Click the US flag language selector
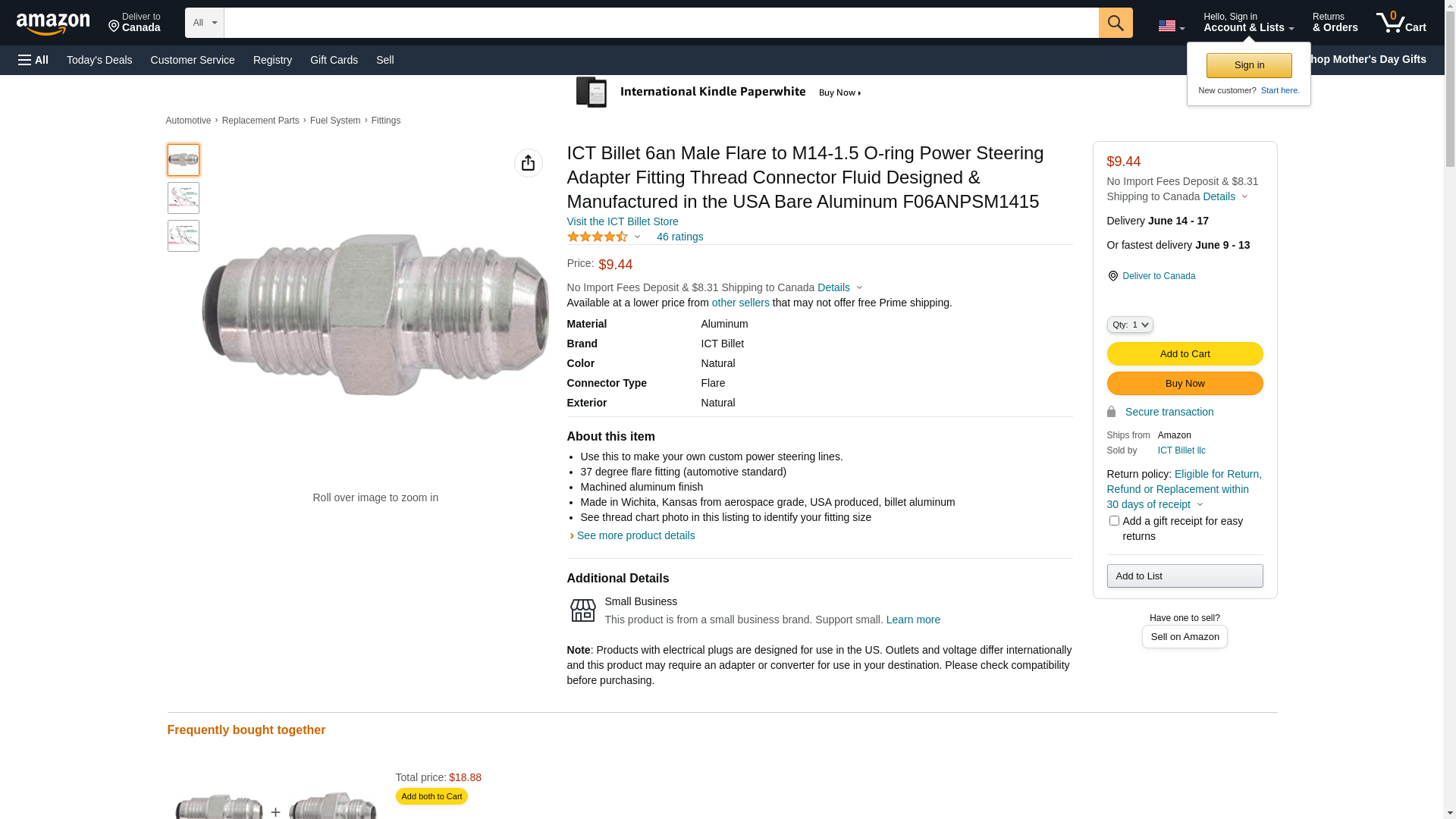 (x=1170, y=26)
